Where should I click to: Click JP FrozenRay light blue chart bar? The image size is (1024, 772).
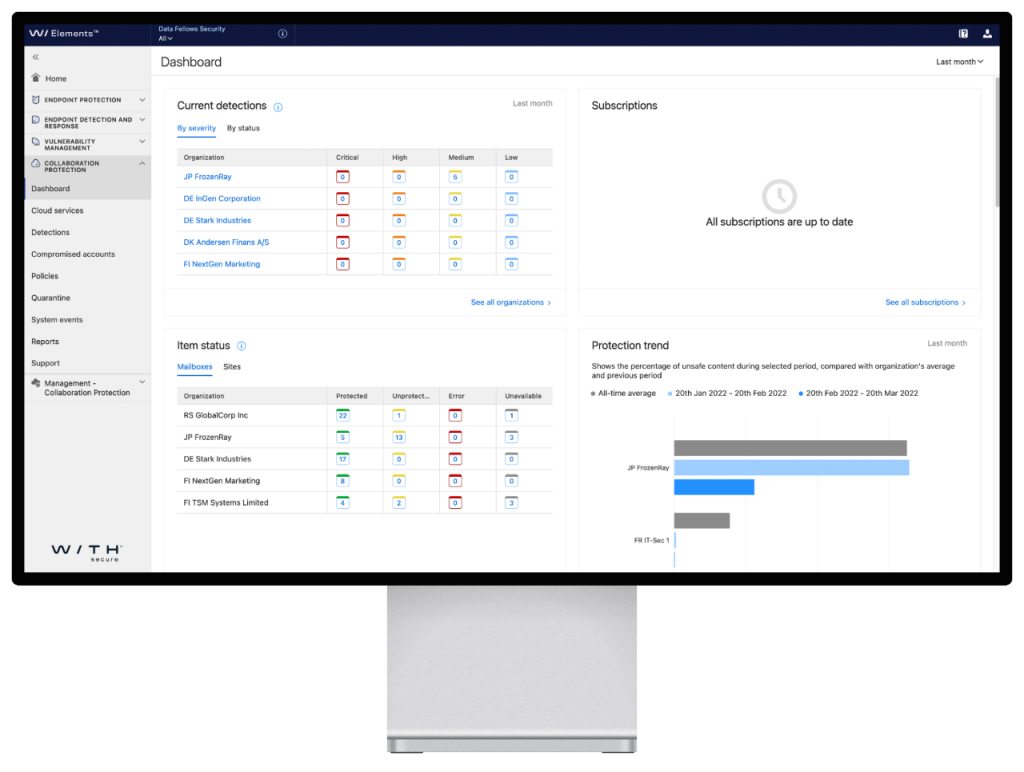(792, 468)
